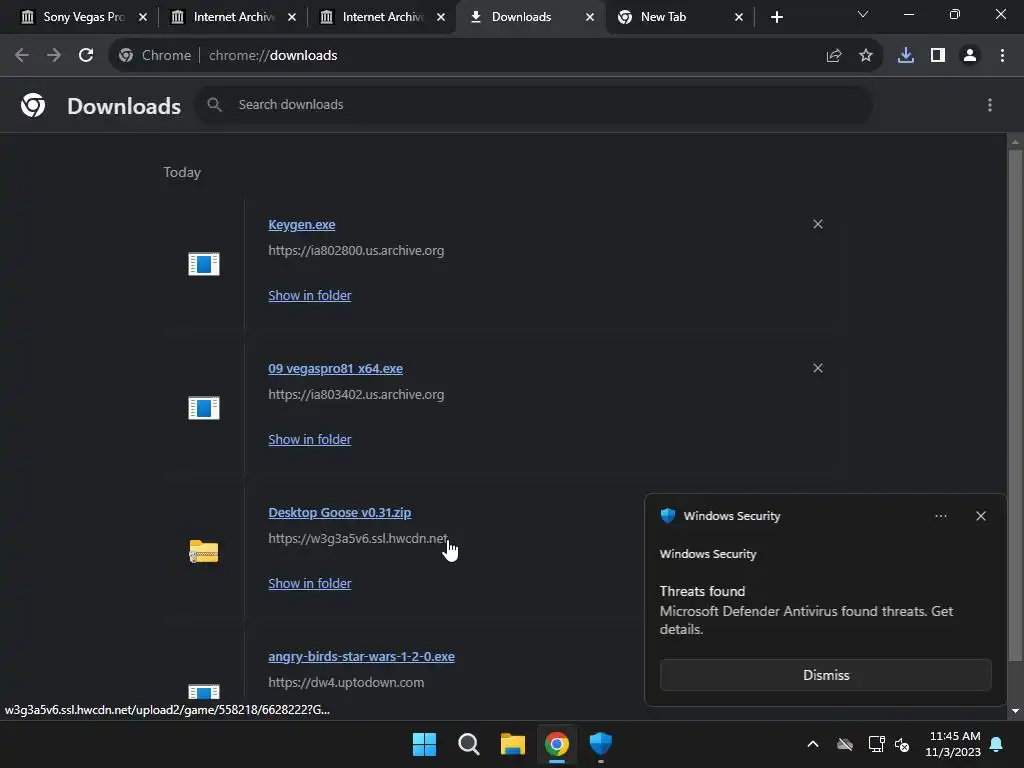The image size is (1024, 768).
Task: Remove Keygen.exe from the list
Action: 818,224
